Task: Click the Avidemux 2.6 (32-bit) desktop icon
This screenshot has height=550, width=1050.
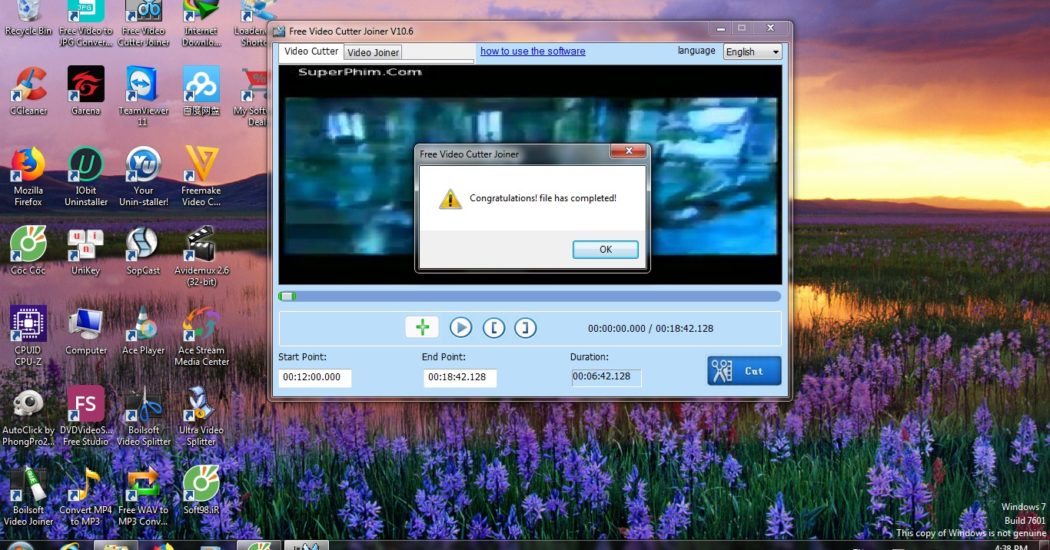Action: tap(201, 257)
